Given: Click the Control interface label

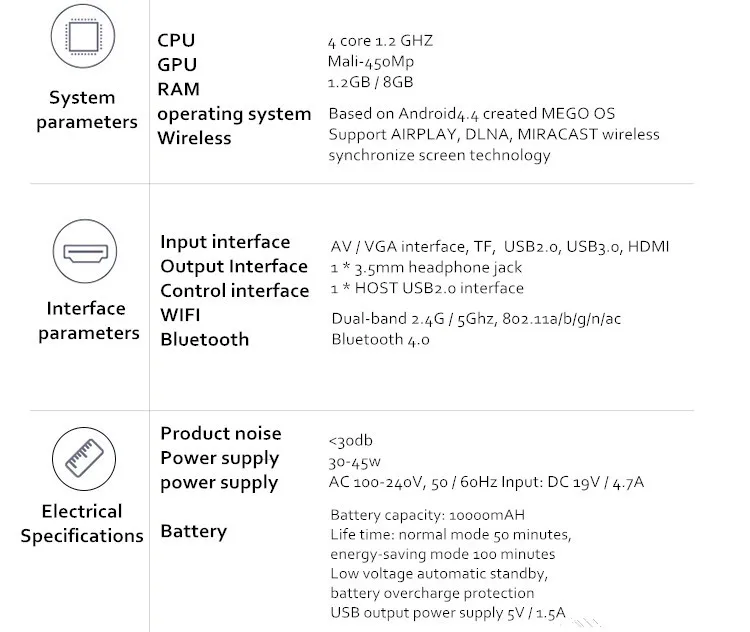Looking at the screenshot, I should tap(235, 291).
